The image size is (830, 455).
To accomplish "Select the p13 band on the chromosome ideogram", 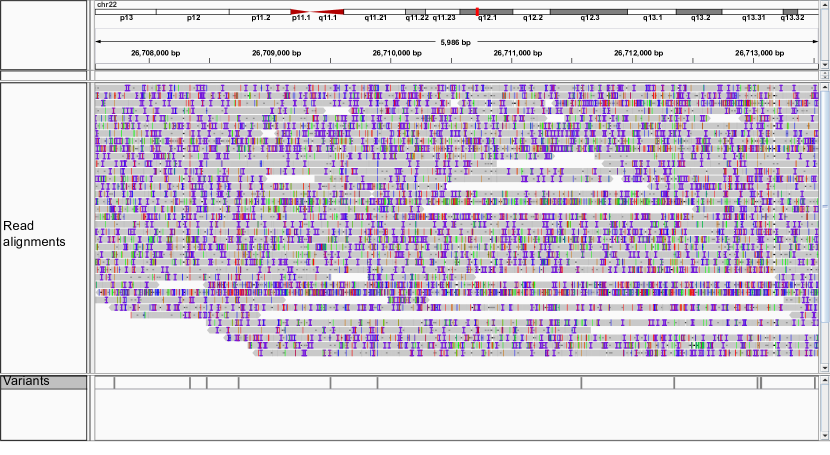I will pyautogui.click(x=126, y=12).
